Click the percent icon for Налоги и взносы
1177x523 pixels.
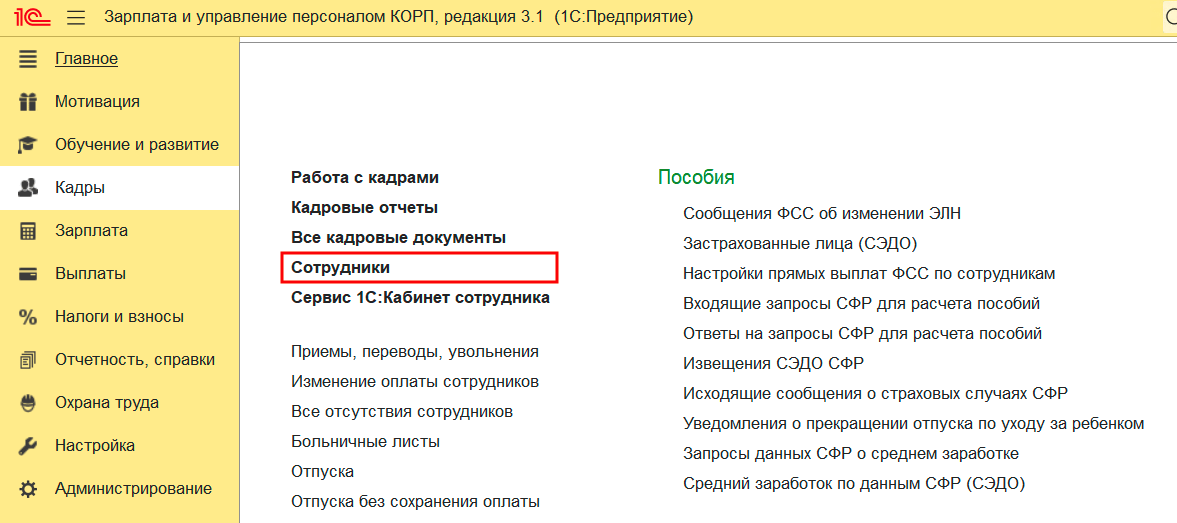tap(28, 316)
